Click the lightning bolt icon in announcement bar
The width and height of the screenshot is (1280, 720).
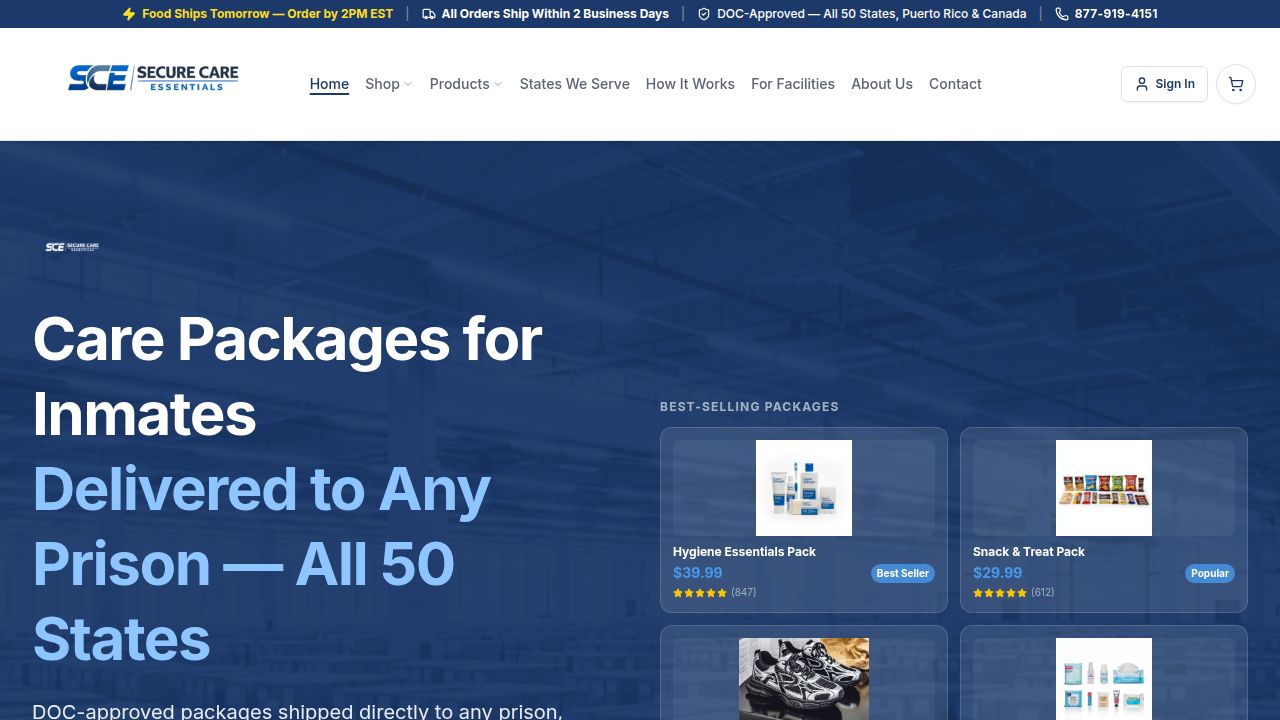[x=129, y=14]
